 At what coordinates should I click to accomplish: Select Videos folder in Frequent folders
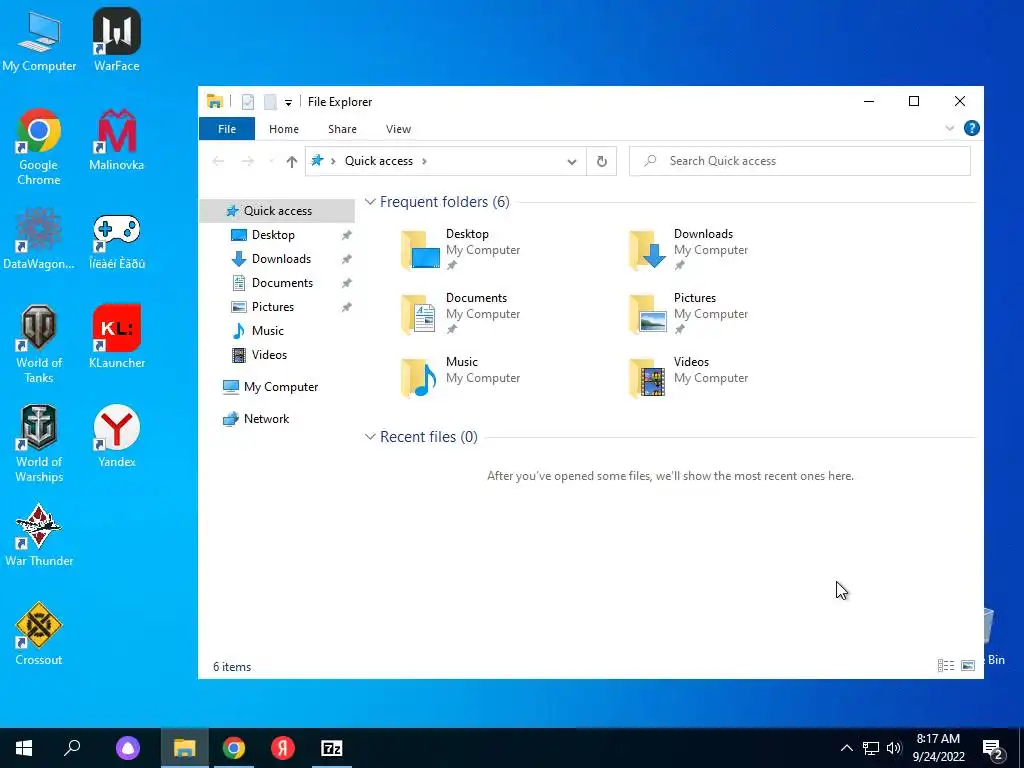click(688, 377)
